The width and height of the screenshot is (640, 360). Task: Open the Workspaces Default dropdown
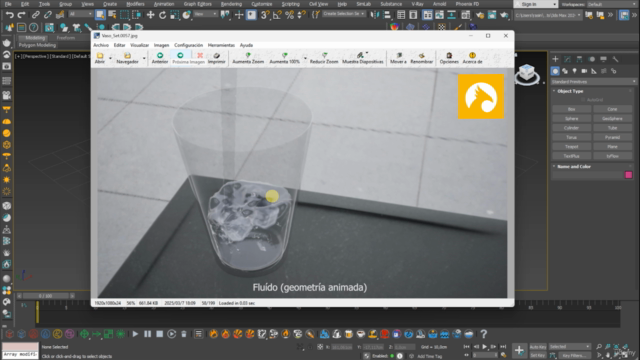(x=613, y=4)
